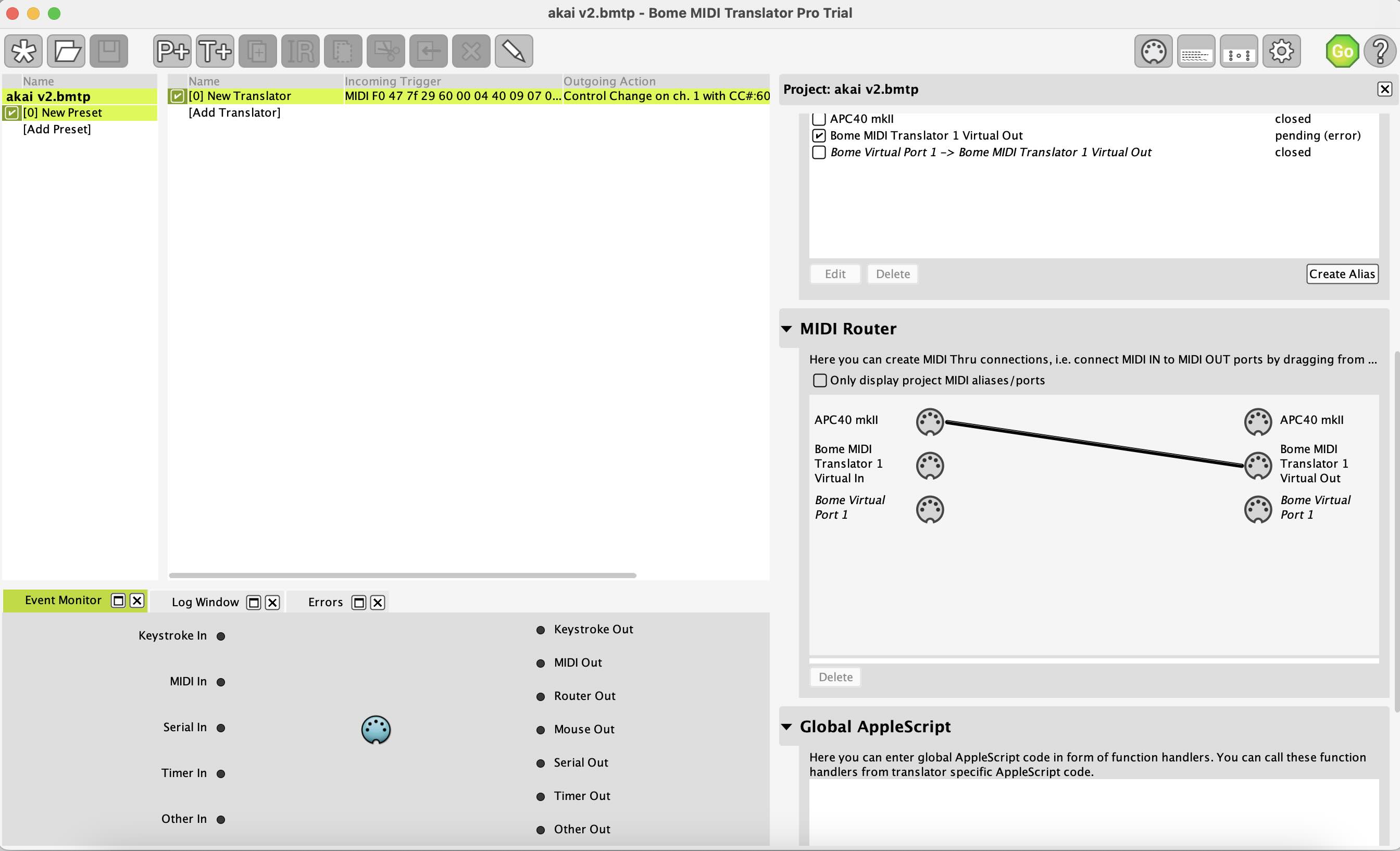This screenshot has width=1400, height=851.
Task: Click the Edit button under ports list
Action: pyautogui.click(x=835, y=274)
